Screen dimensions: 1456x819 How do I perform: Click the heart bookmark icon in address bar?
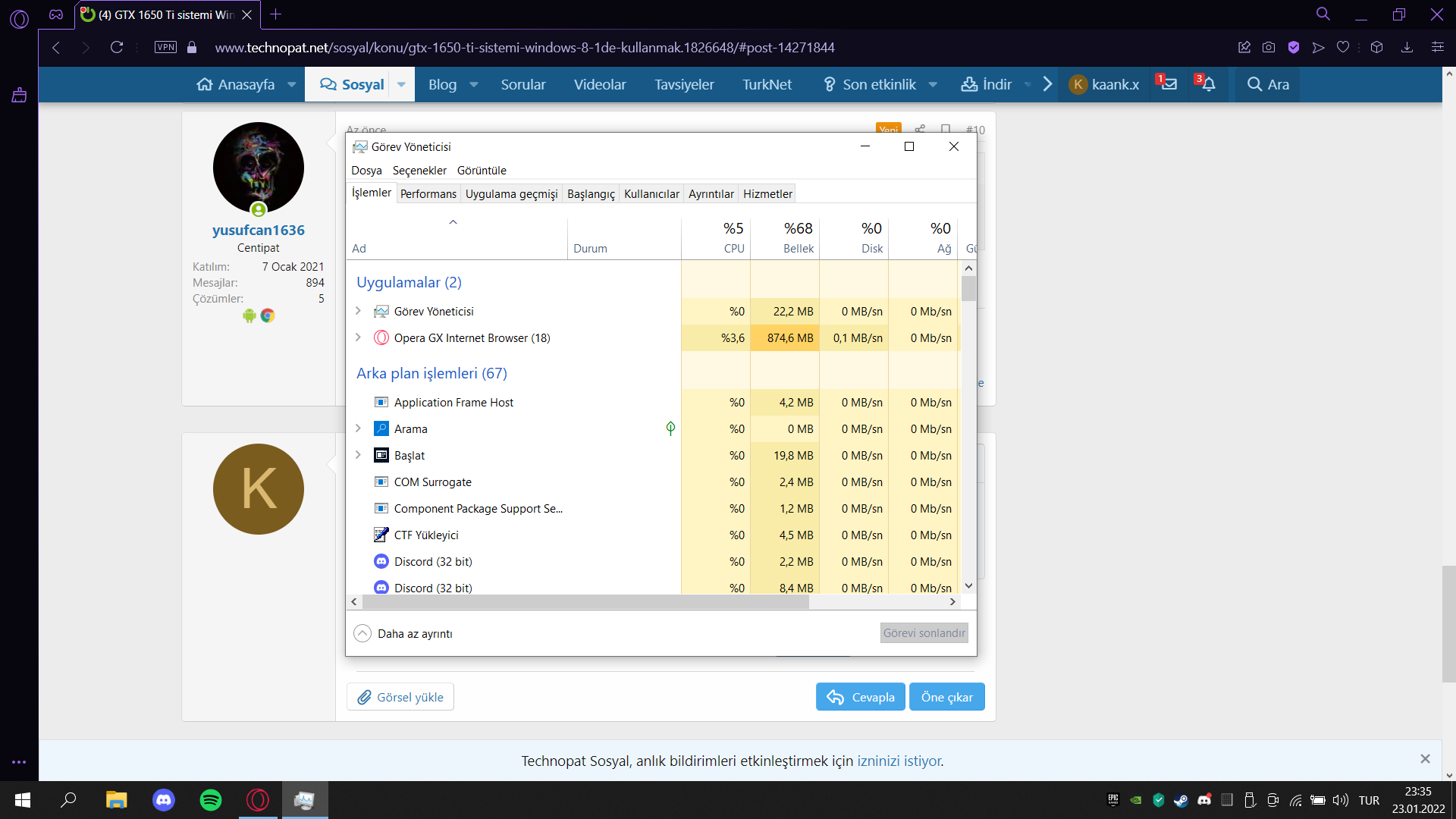[1343, 47]
